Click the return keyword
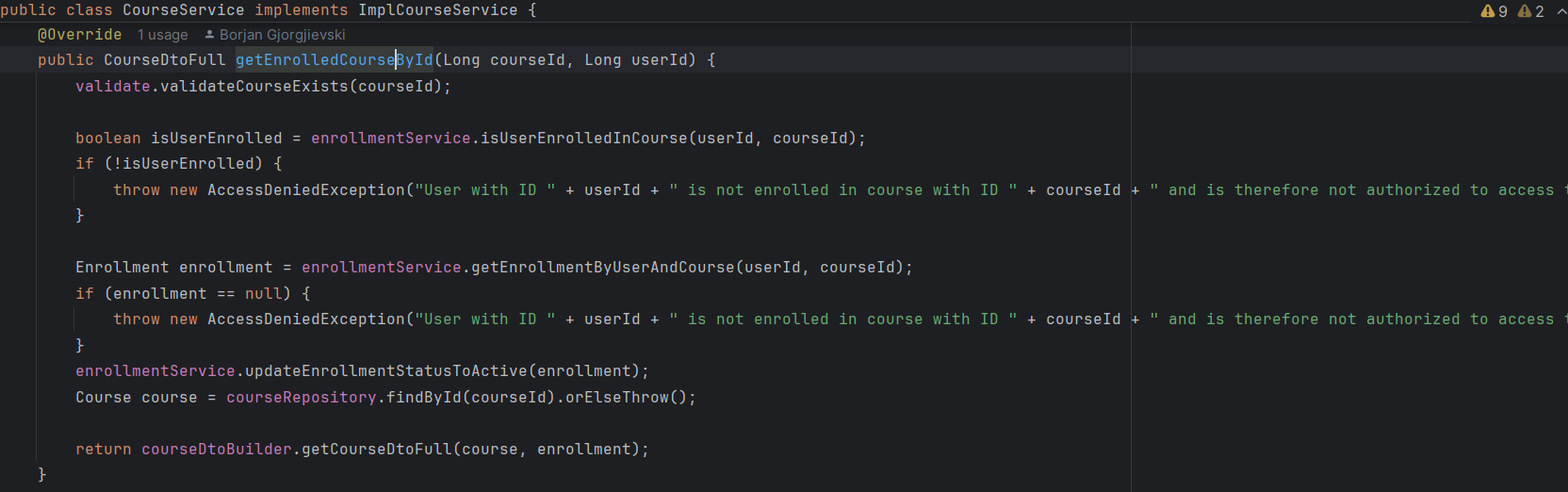The height and width of the screenshot is (492, 1568). coord(103,450)
